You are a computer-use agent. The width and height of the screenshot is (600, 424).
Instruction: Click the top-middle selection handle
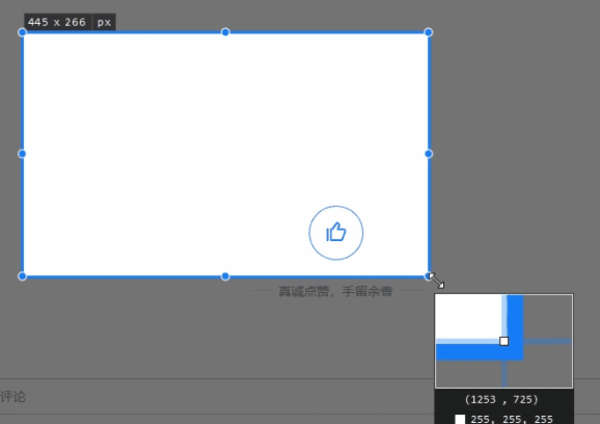[225, 32]
